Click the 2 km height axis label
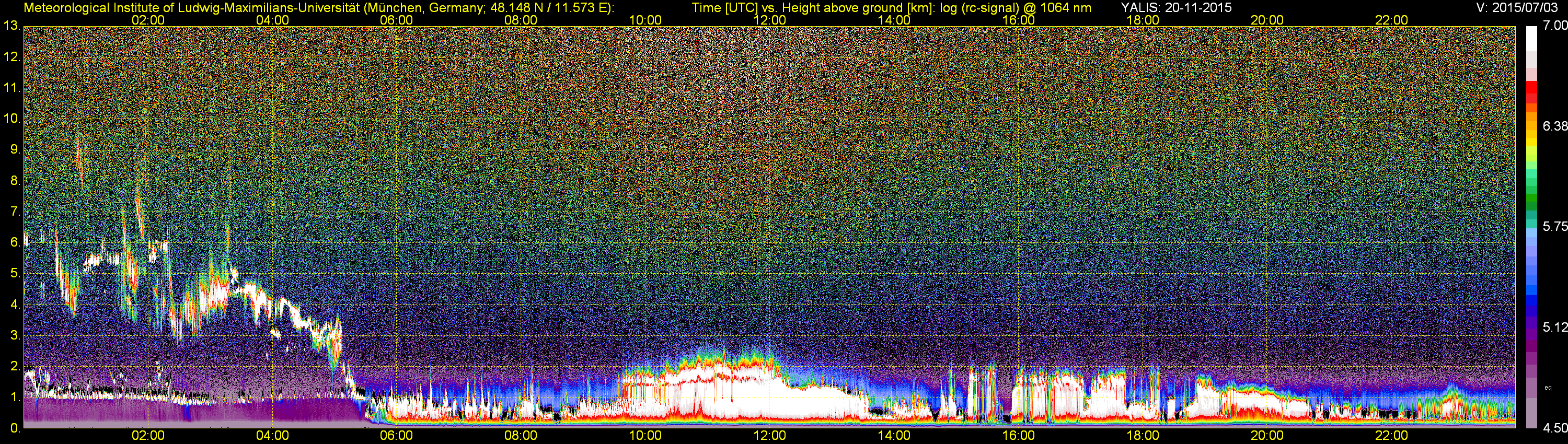Image resolution: width=1568 pixels, height=444 pixels. click(x=15, y=366)
